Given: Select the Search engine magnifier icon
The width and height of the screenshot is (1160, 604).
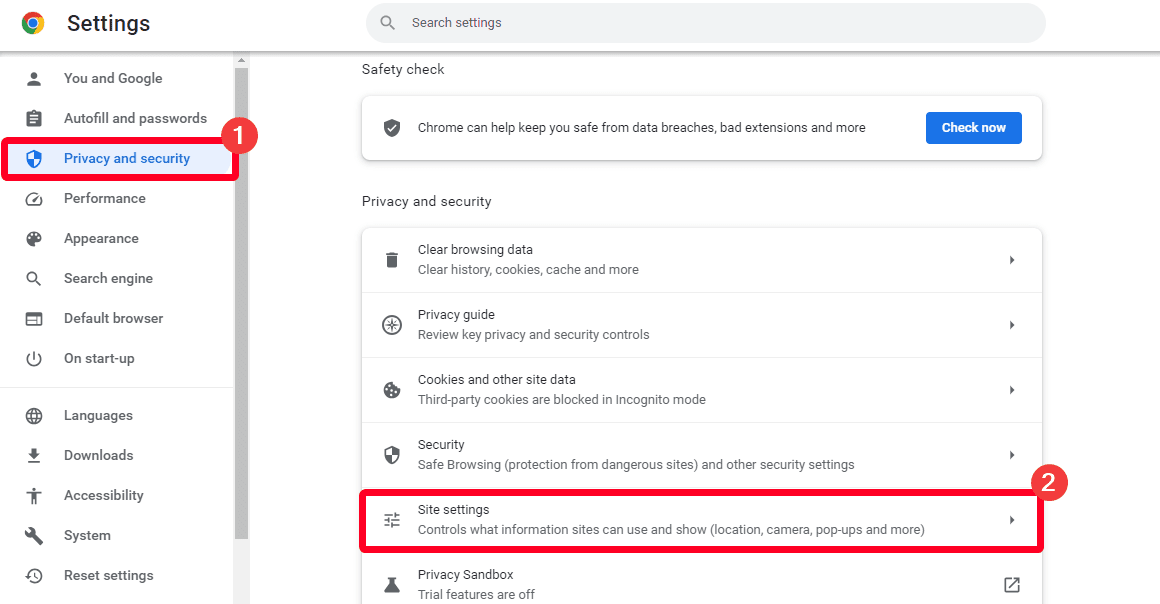Looking at the screenshot, I should coord(35,278).
